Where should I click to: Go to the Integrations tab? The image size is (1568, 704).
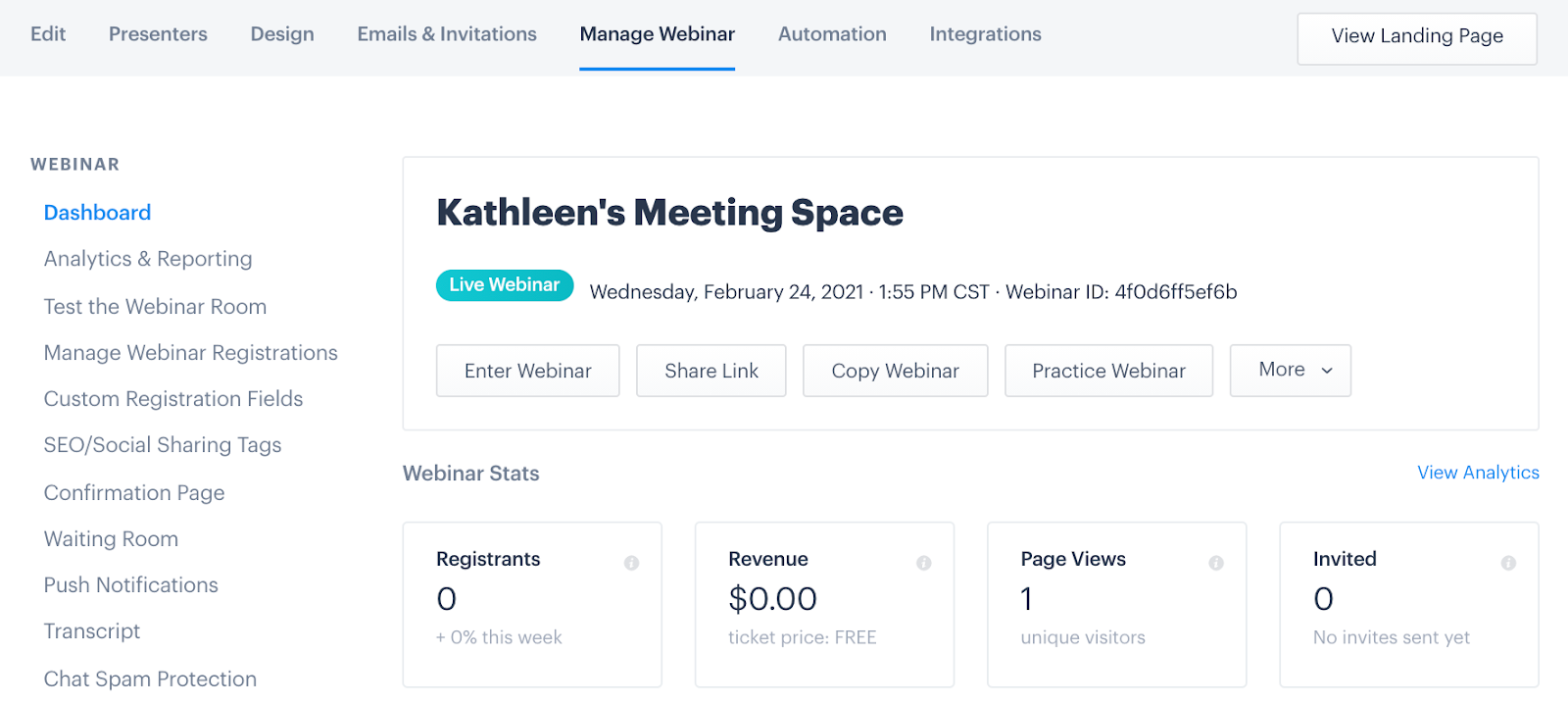point(985,34)
